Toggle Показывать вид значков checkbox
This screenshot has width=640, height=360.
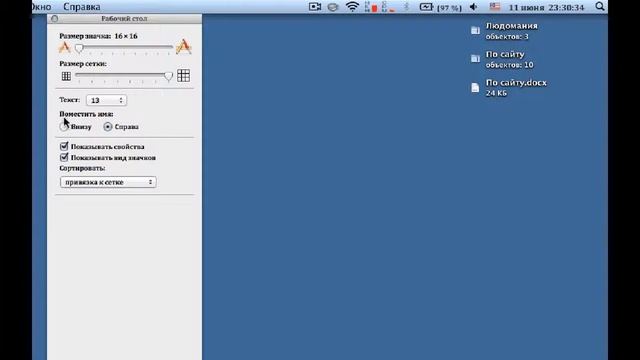click(64, 157)
